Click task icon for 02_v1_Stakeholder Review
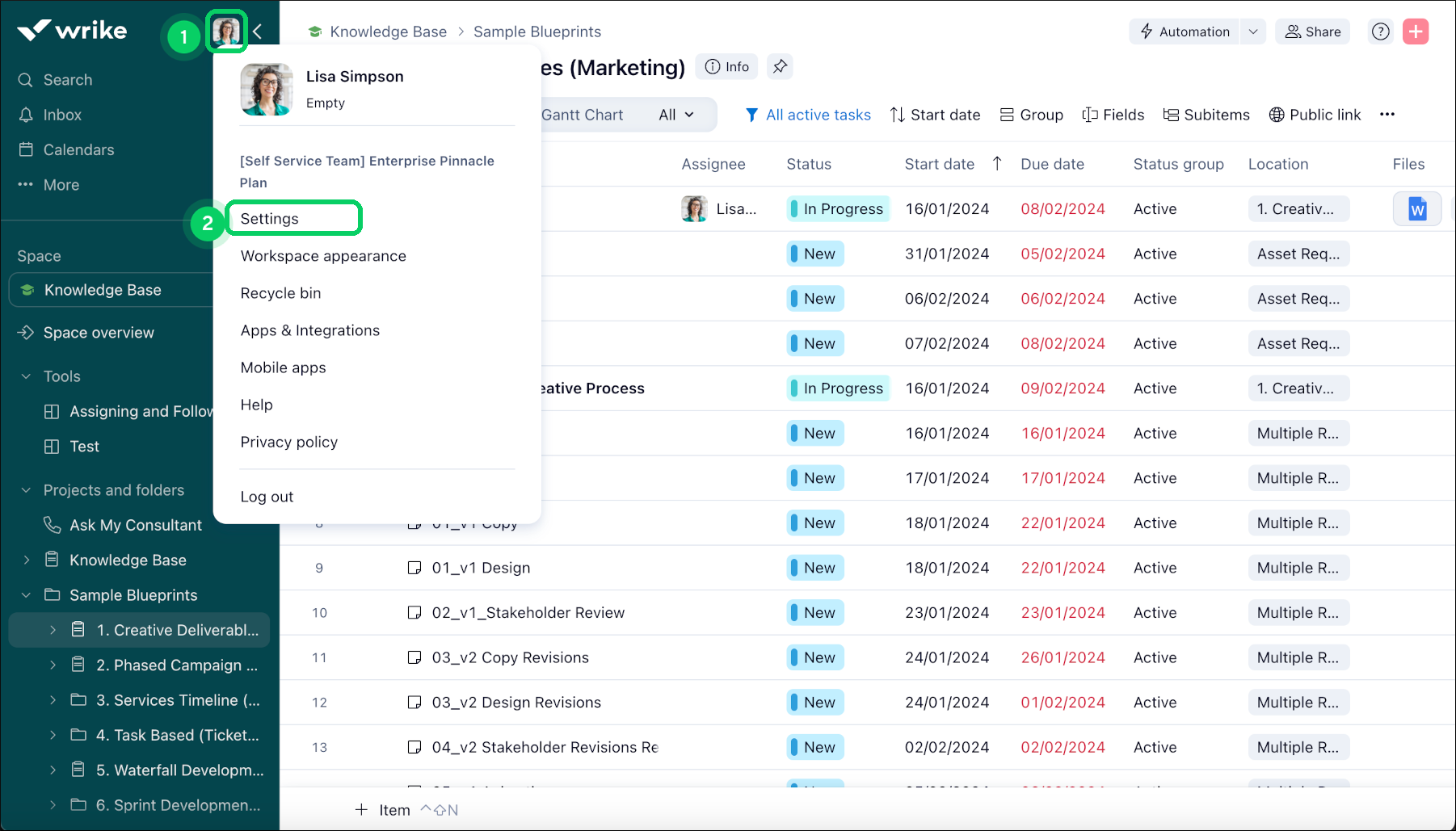Screen dimensions: 1456x831 pyautogui.click(x=414, y=613)
